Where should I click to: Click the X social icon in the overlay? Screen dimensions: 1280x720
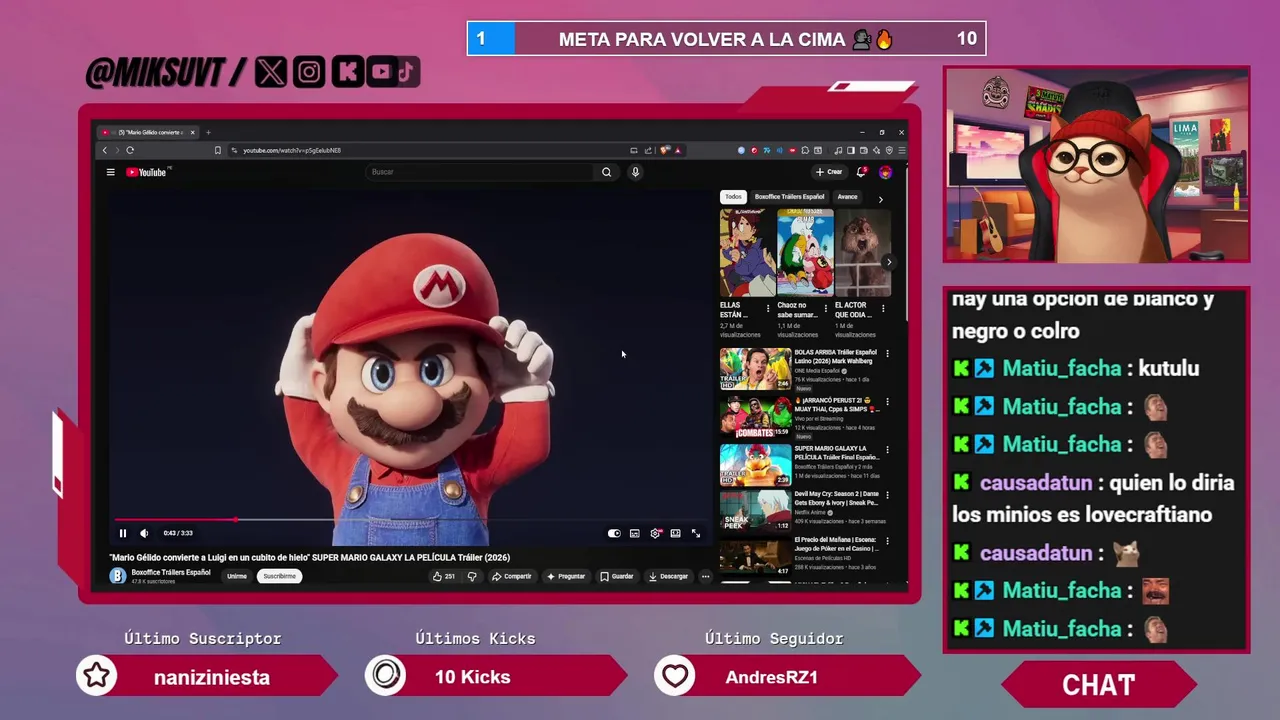271,71
